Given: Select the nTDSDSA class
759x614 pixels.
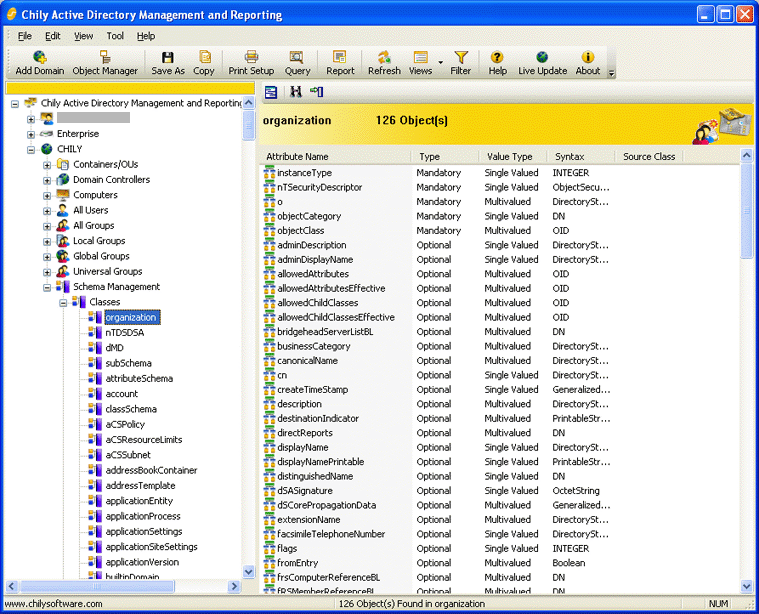Looking at the screenshot, I should [x=125, y=333].
